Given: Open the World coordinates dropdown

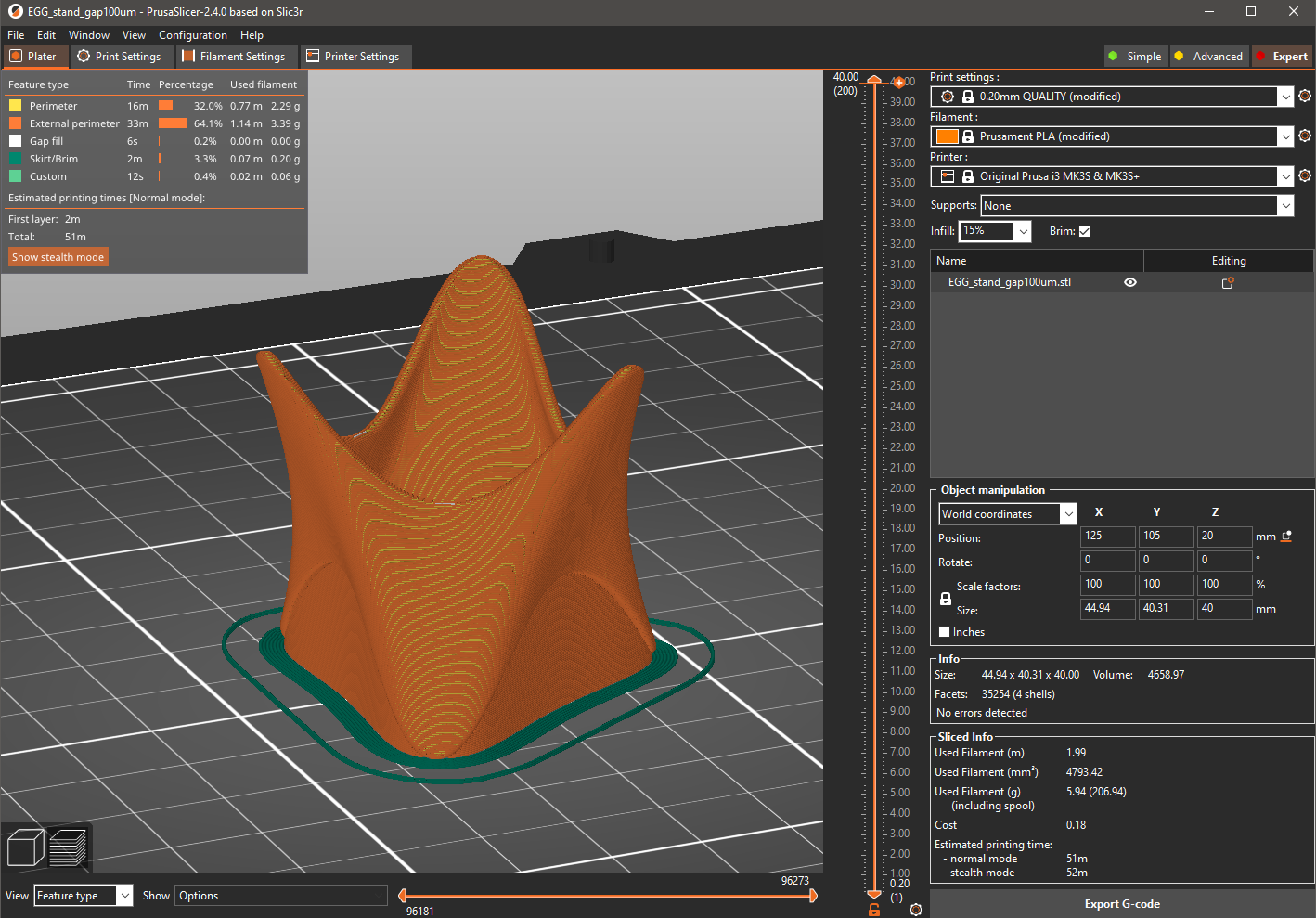Looking at the screenshot, I should [x=1008, y=514].
